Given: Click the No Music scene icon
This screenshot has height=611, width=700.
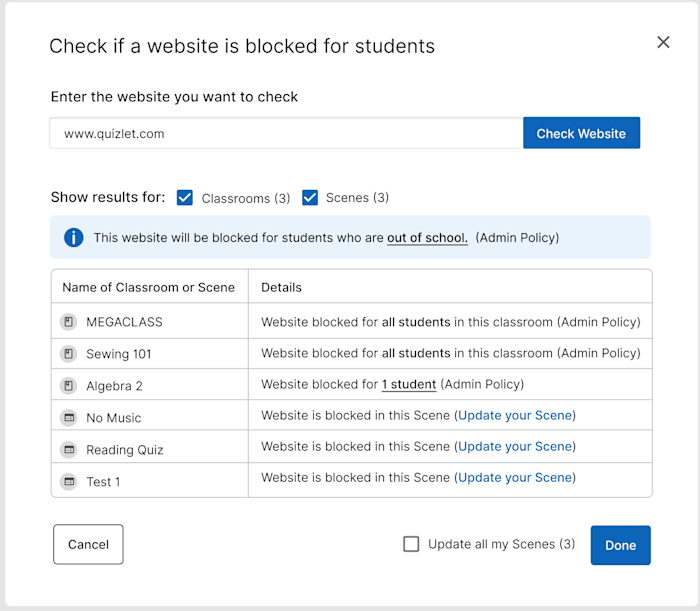Looking at the screenshot, I should coord(69,418).
